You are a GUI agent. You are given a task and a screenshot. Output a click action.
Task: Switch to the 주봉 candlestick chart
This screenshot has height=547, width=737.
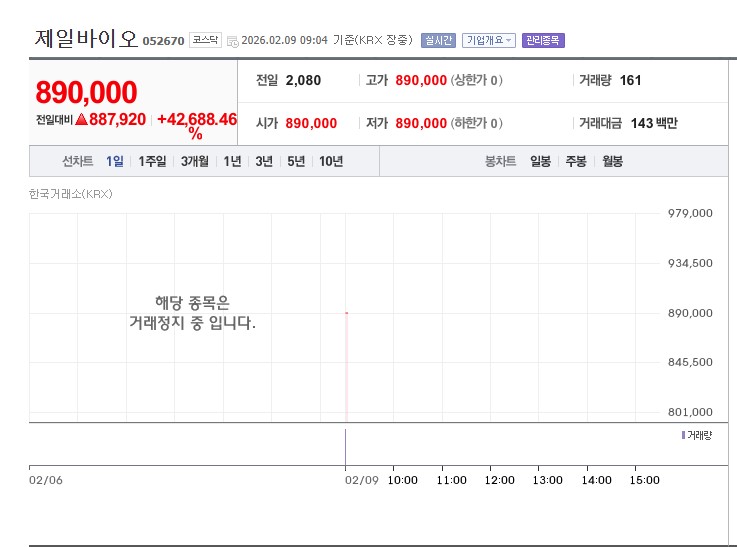click(576, 161)
